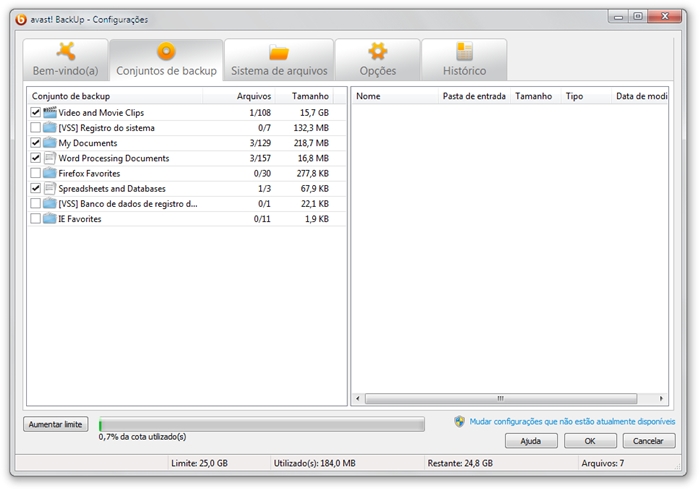Select the 'Spreadsheets and Databases' row text

click(112, 188)
